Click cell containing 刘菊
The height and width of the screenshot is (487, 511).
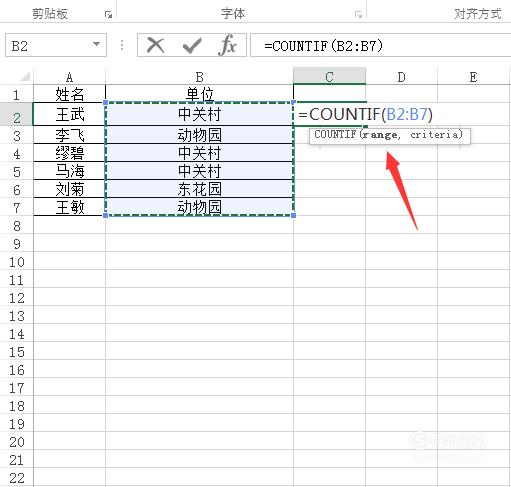pos(69,189)
